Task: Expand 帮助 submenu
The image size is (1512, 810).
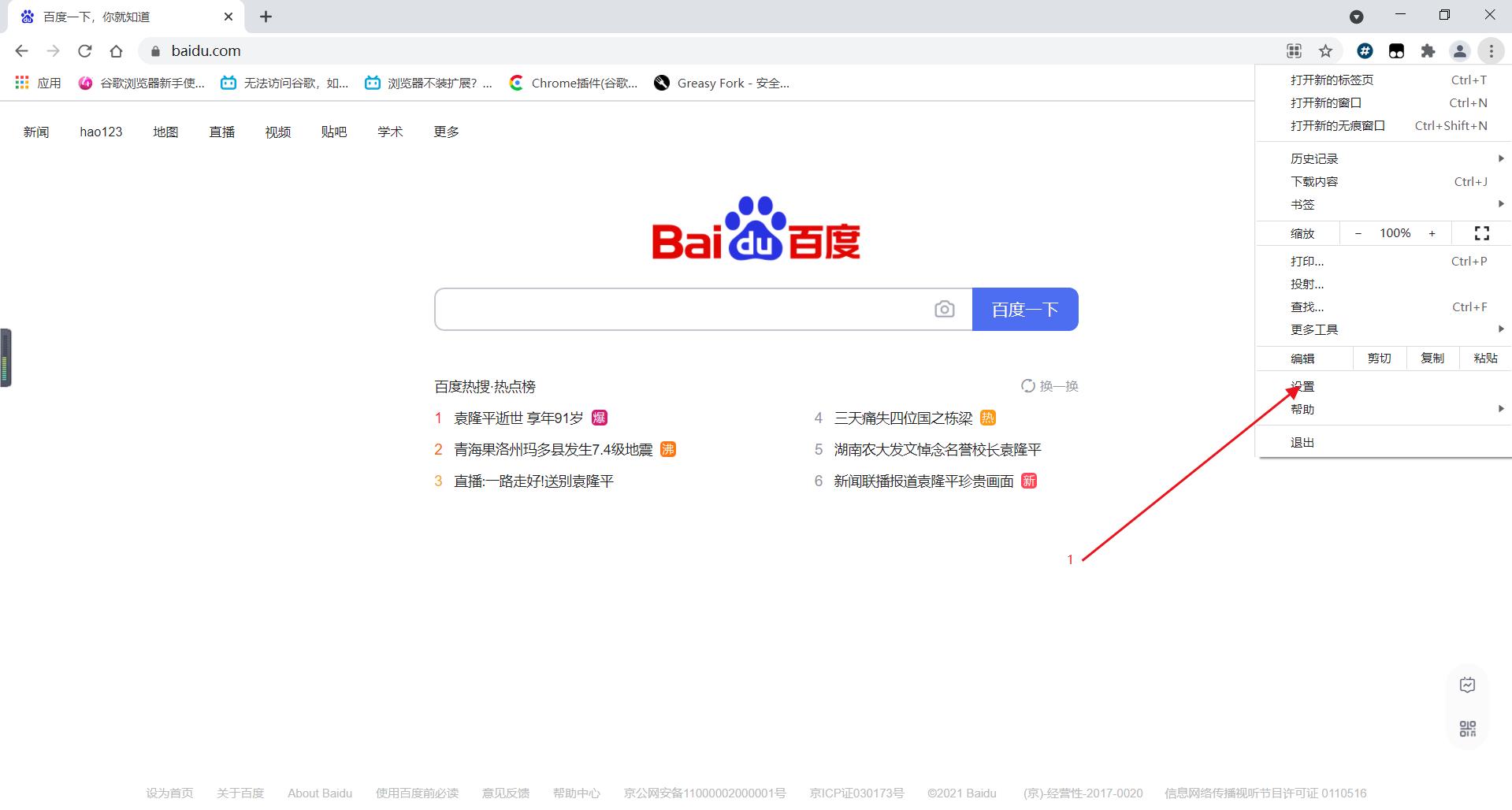Action: [x=1384, y=409]
